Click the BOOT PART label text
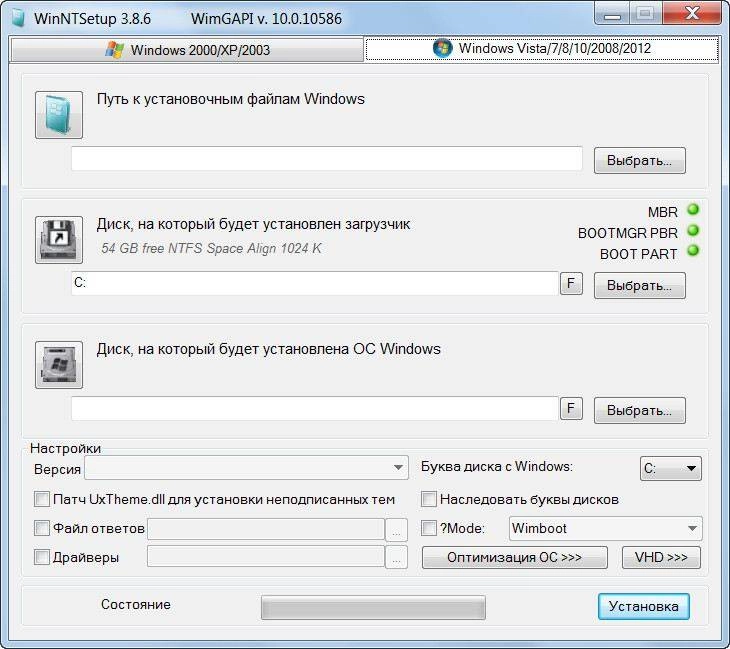 click(638, 254)
